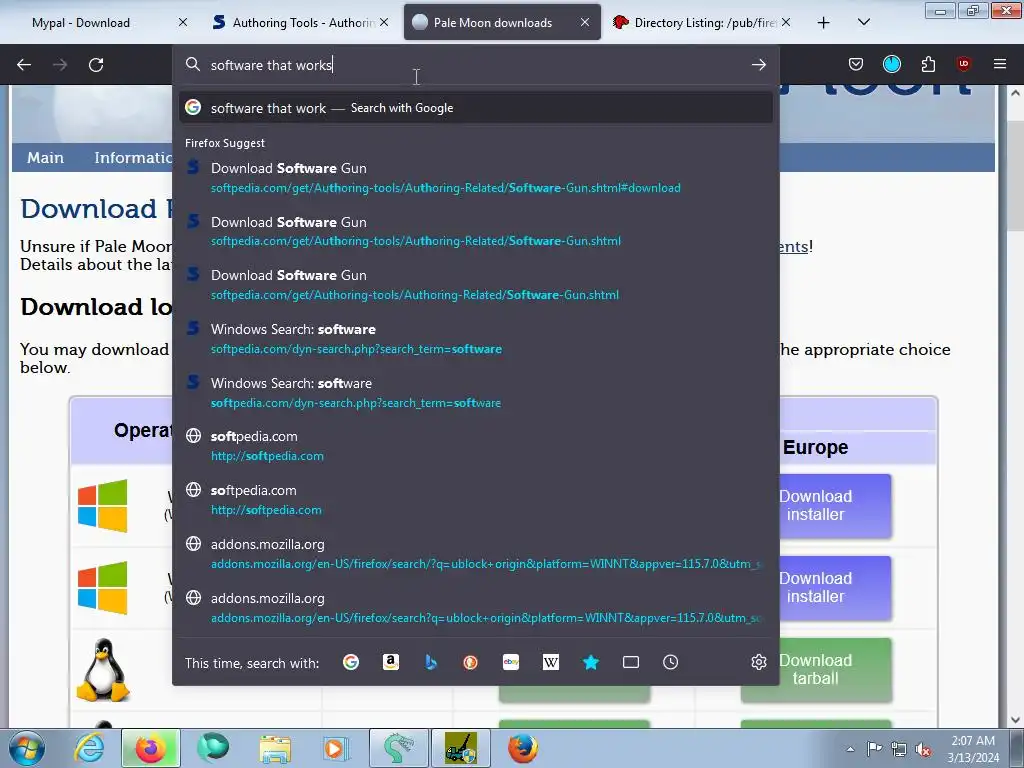Open the dragon icon taskbar app

pos(398,748)
